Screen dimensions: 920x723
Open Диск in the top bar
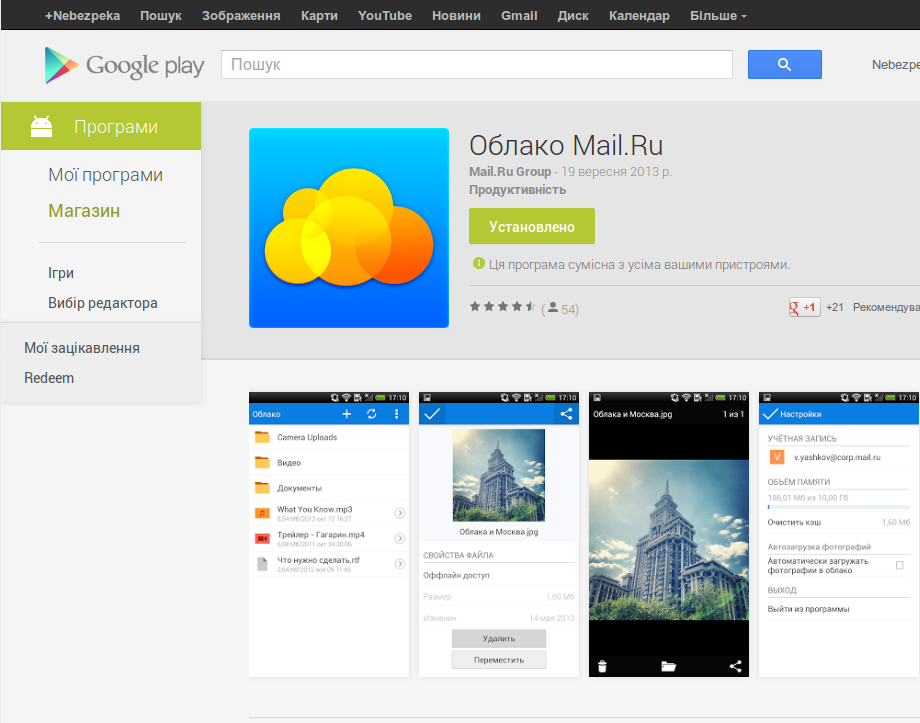(573, 16)
